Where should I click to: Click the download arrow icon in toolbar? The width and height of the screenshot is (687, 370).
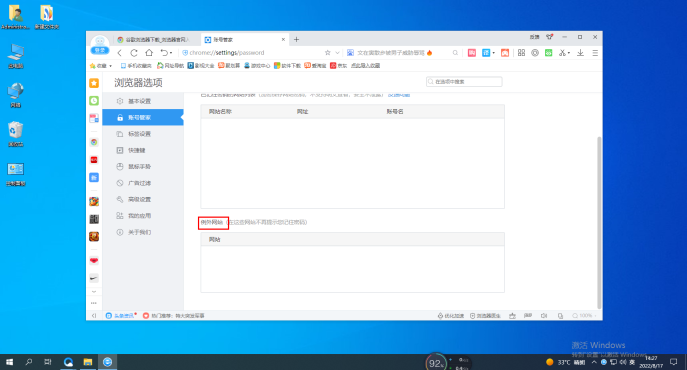[x=581, y=53]
